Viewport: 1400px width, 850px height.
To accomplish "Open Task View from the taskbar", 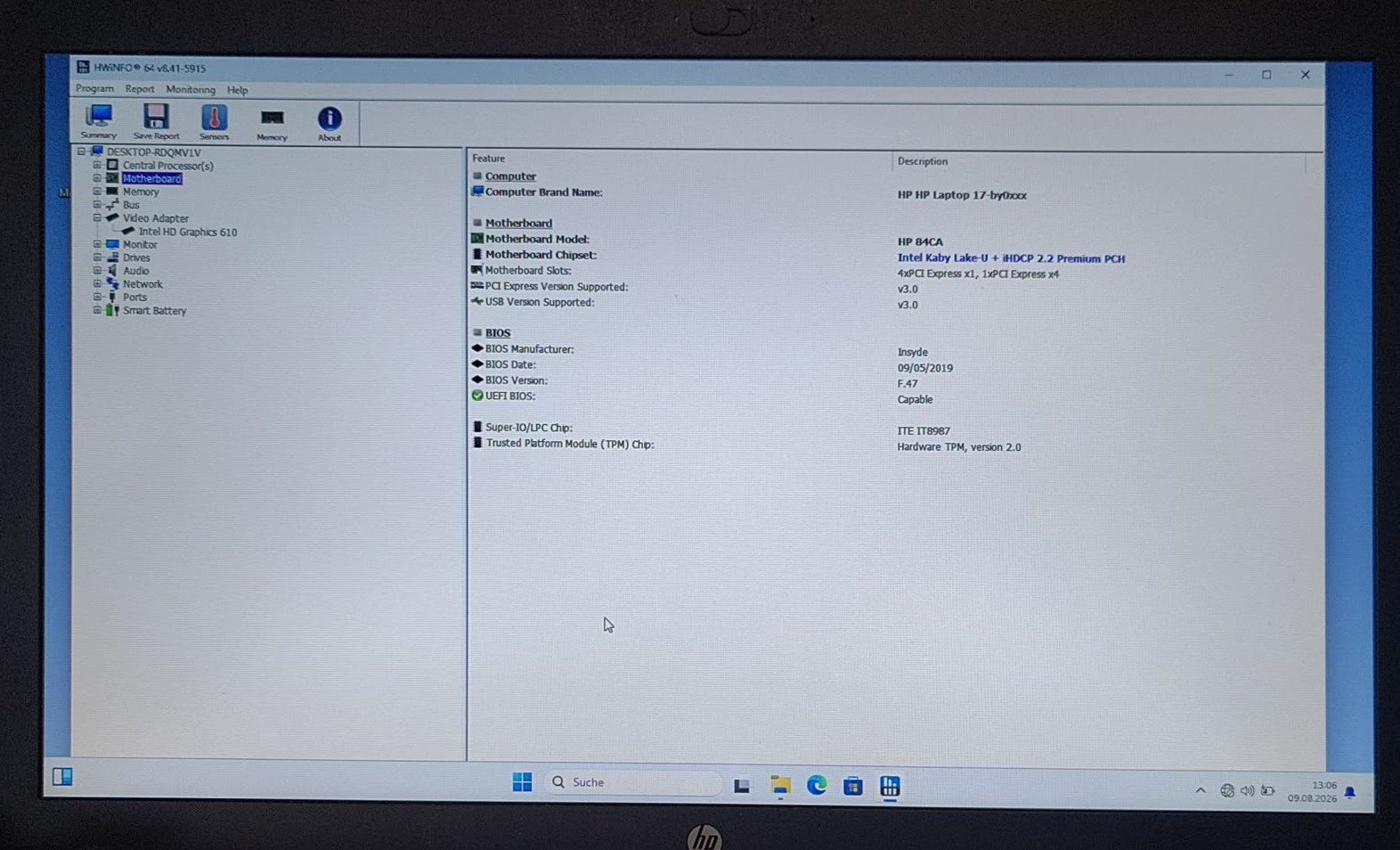I will point(741,785).
